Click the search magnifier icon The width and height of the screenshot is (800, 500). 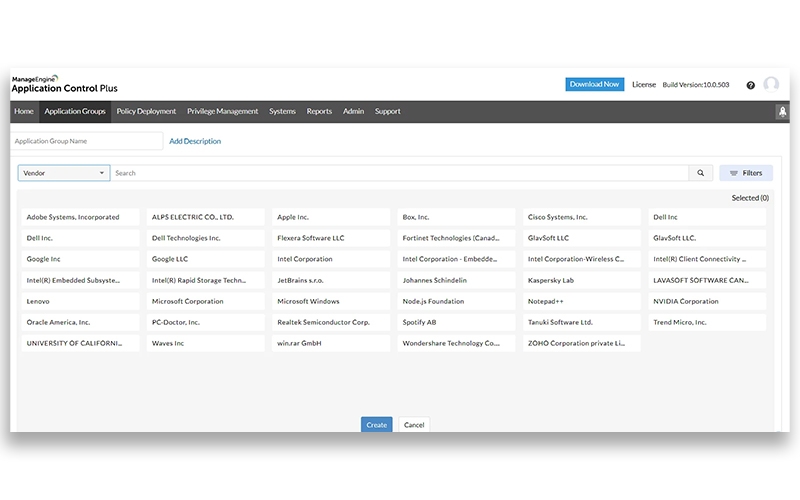pos(701,173)
